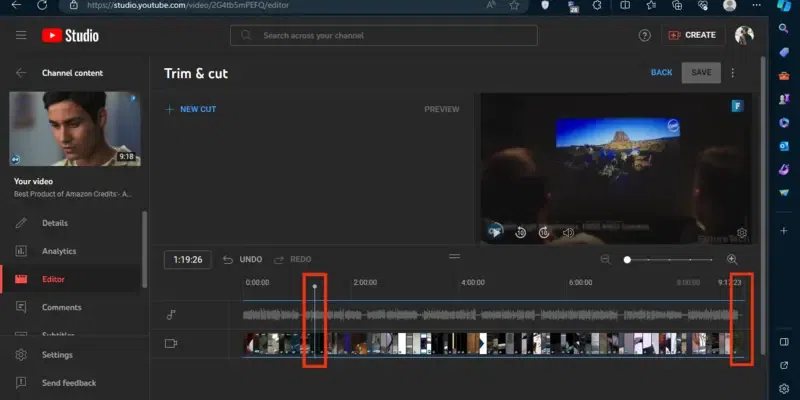This screenshot has width=800, height=400.
Task: Mute the preview volume speaker icon
Action: (x=568, y=233)
